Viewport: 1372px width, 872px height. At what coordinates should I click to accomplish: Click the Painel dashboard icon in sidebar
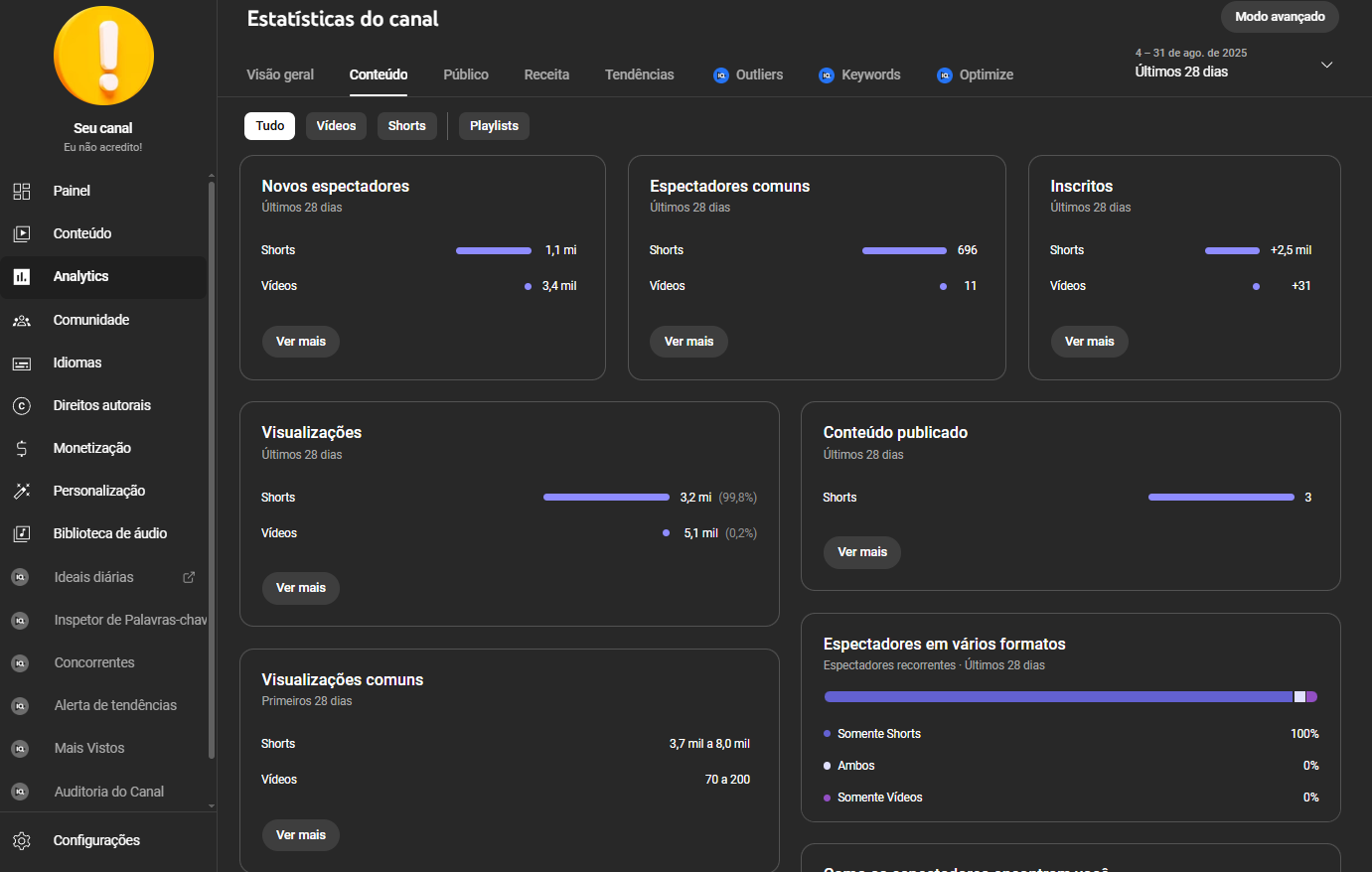tap(22, 191)
